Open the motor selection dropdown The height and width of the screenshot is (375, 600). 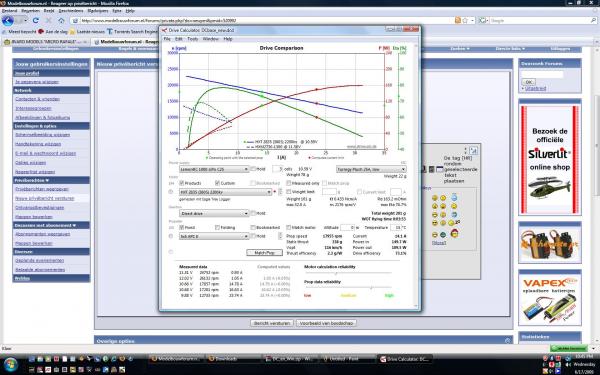(225, 192)
